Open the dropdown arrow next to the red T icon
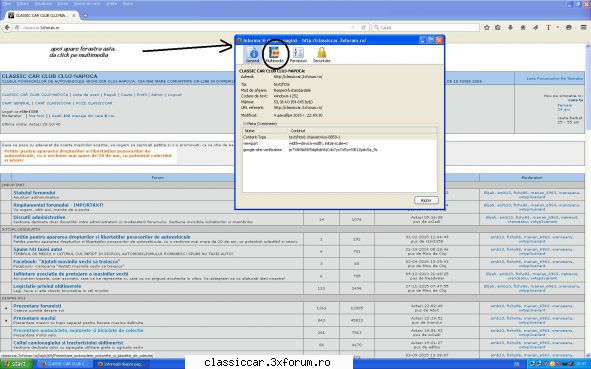This screenshot has width=591, height=369. [557, 28]
